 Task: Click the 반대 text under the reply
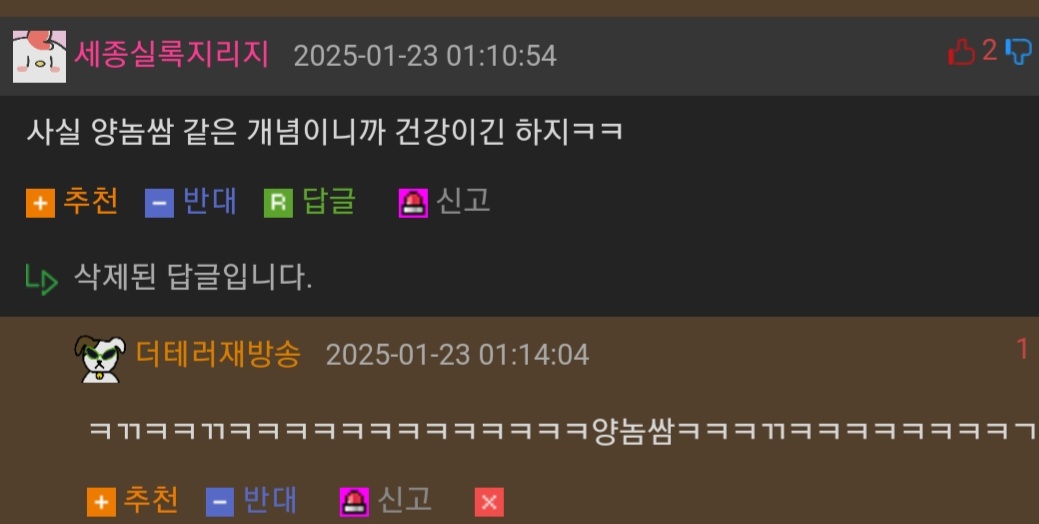(270, 500)
